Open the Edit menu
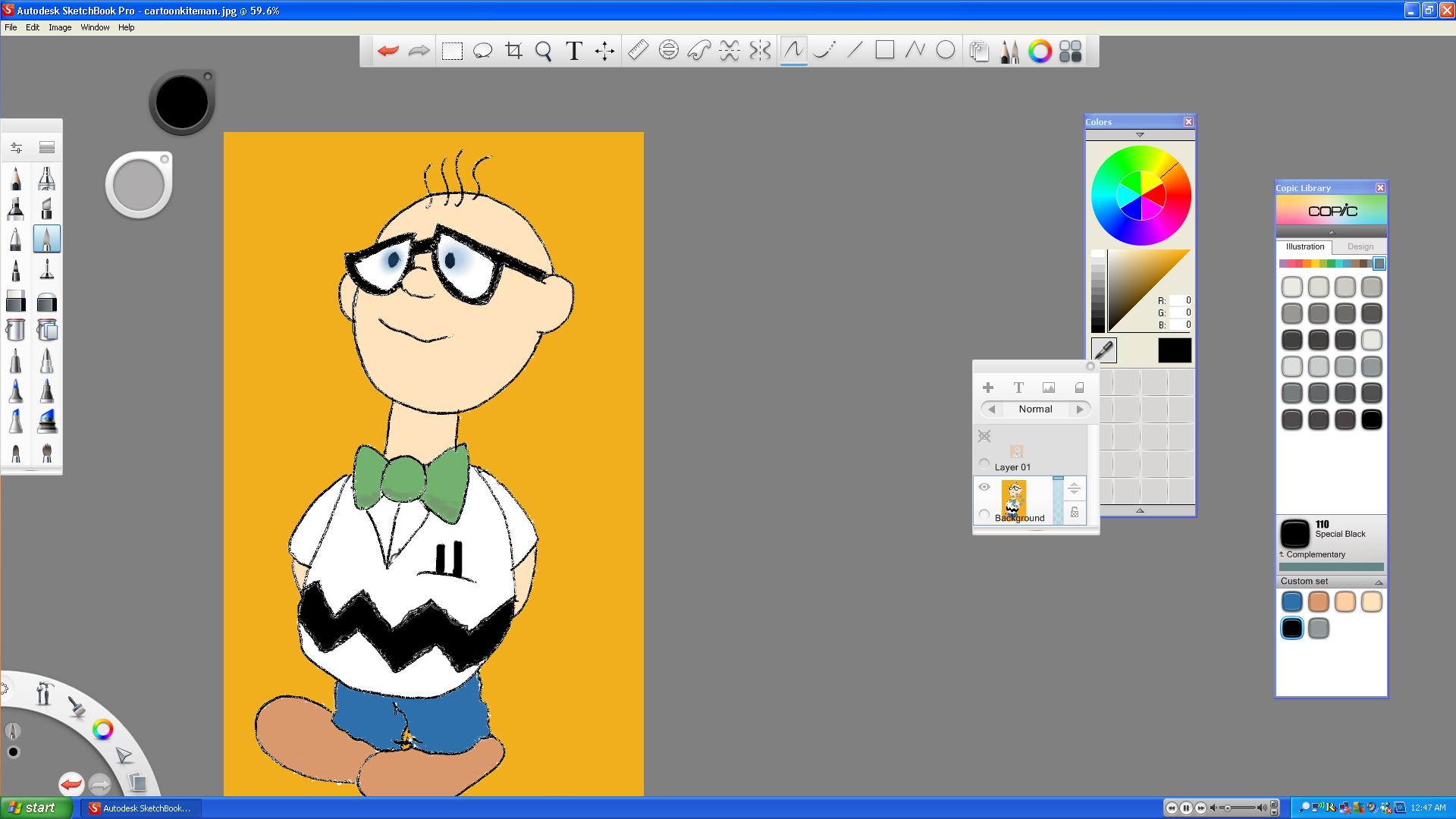The height and width of the screenshot is (819, 1456). (x=33, y=27)
